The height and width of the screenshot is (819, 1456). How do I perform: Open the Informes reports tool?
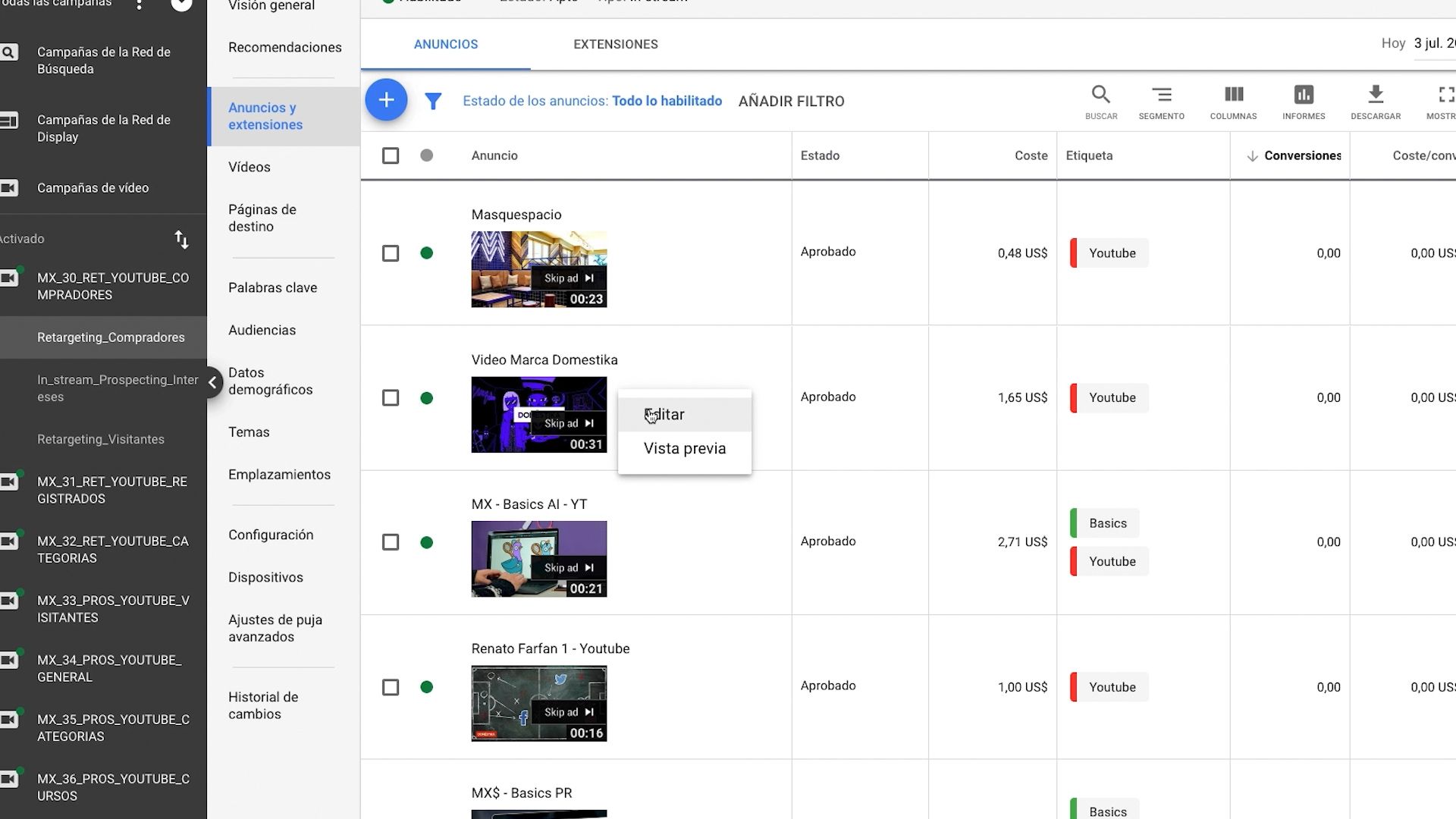(x=1304, y=102)
